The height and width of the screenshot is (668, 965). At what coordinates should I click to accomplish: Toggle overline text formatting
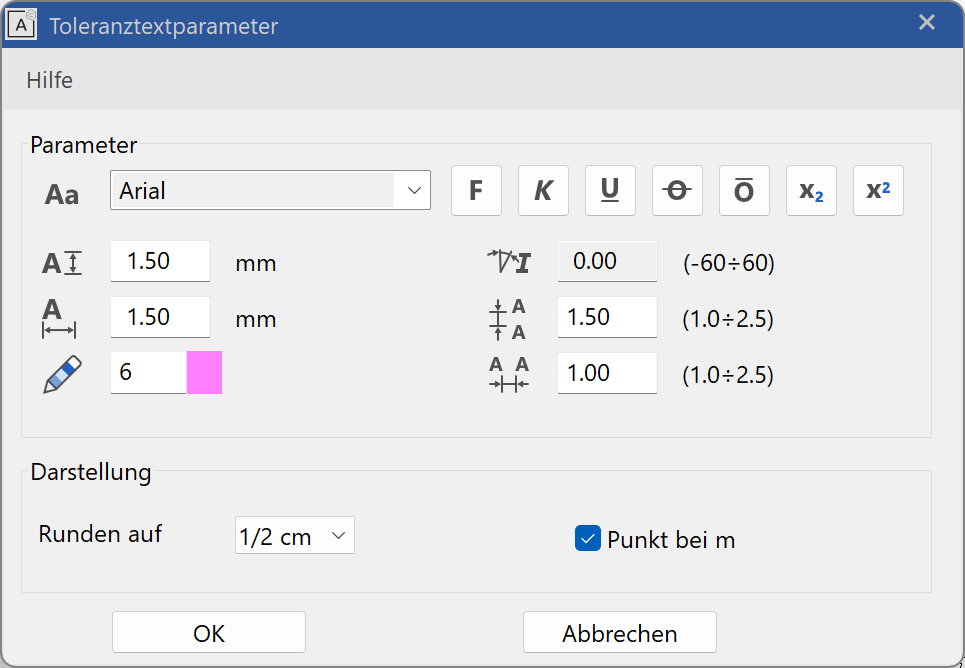(744, 191)
